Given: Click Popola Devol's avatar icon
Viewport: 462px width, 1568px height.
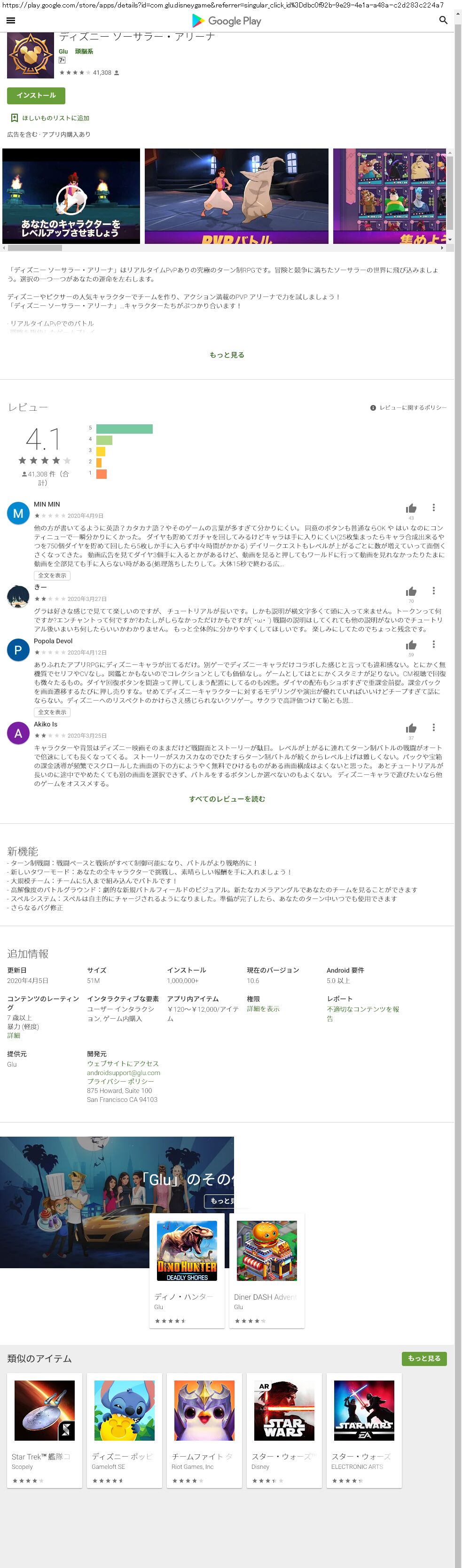Looking at the screenshot, I should (18, 650).
